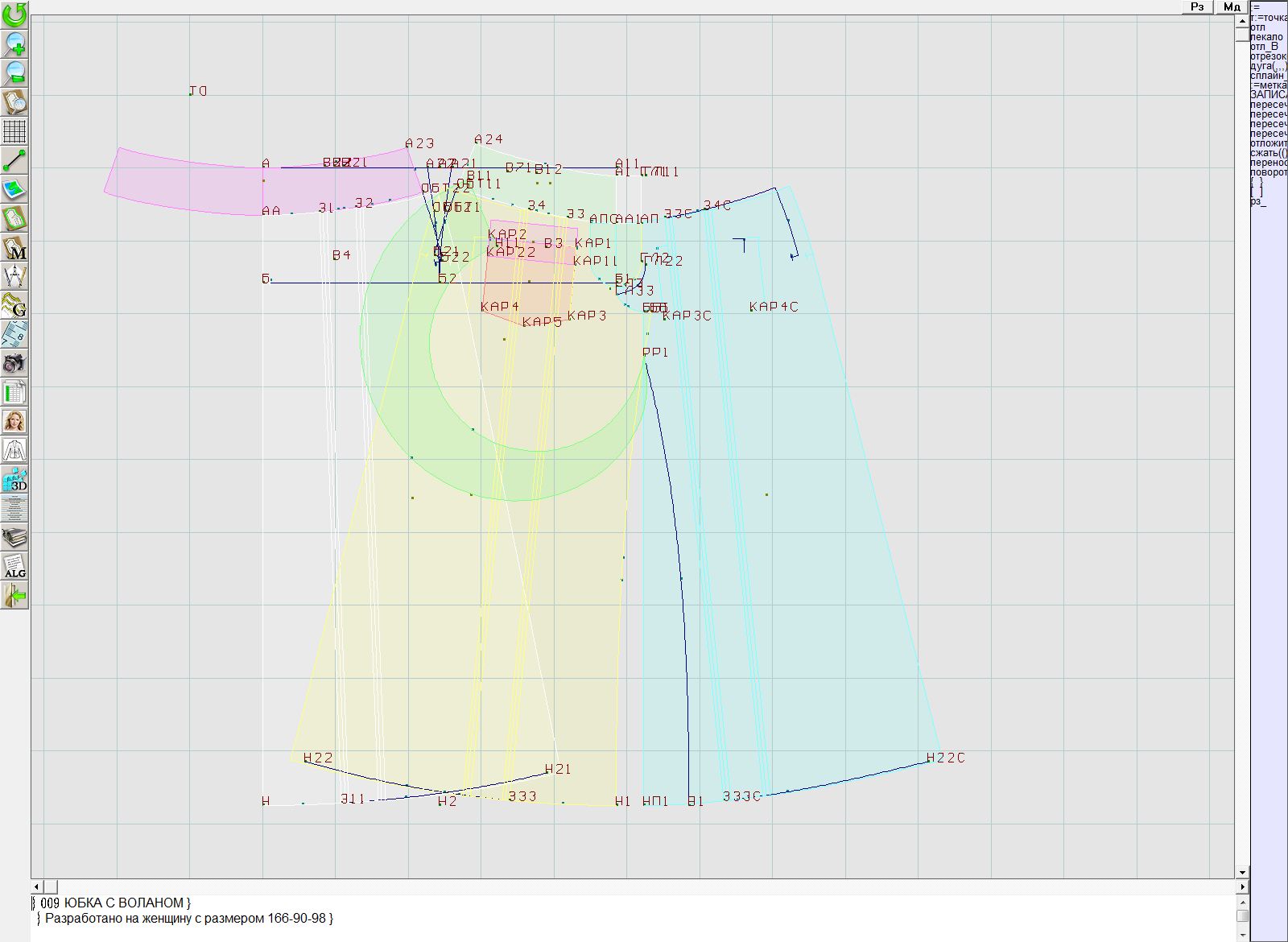
Task: Pick 'лекало' in the command list
Action: tap(1267, 37)
